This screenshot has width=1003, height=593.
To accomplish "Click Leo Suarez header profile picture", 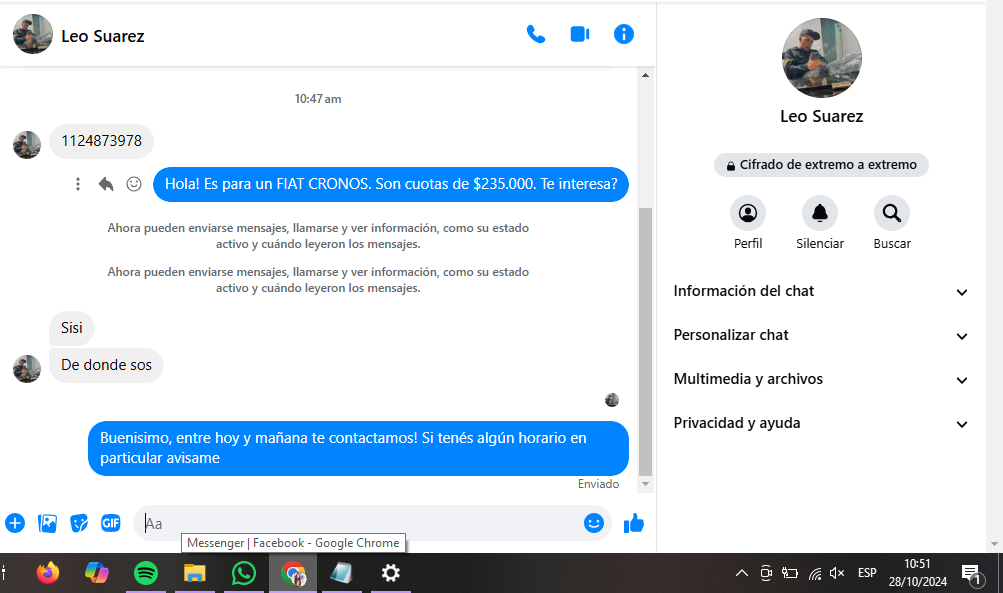I will coord(33,34).
